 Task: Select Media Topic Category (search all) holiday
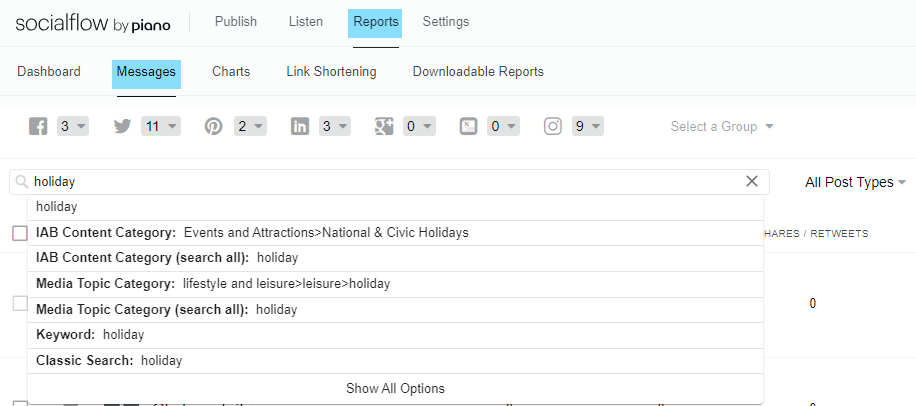395,310
